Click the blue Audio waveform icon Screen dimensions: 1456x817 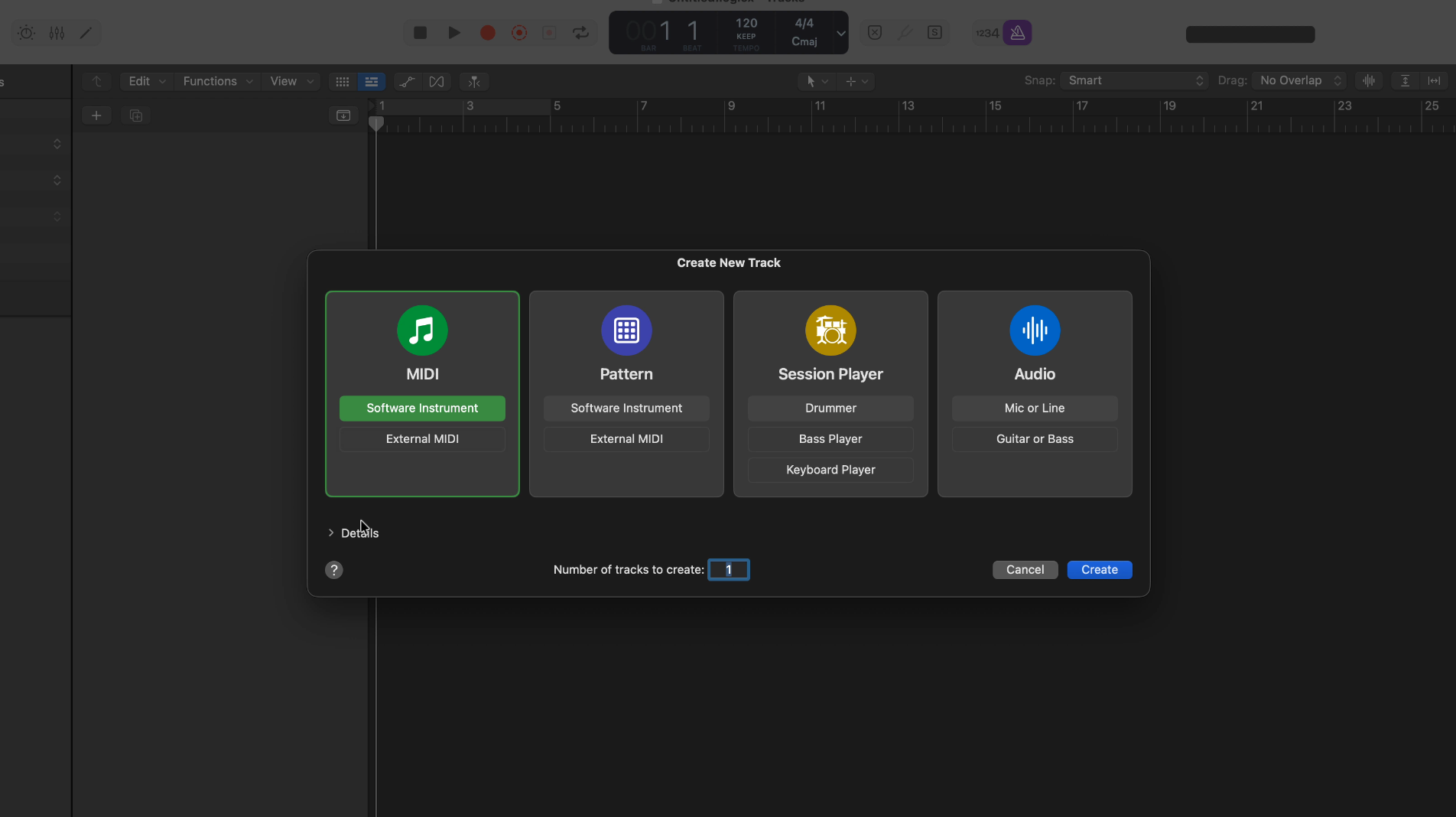(x=1035, y=330)
